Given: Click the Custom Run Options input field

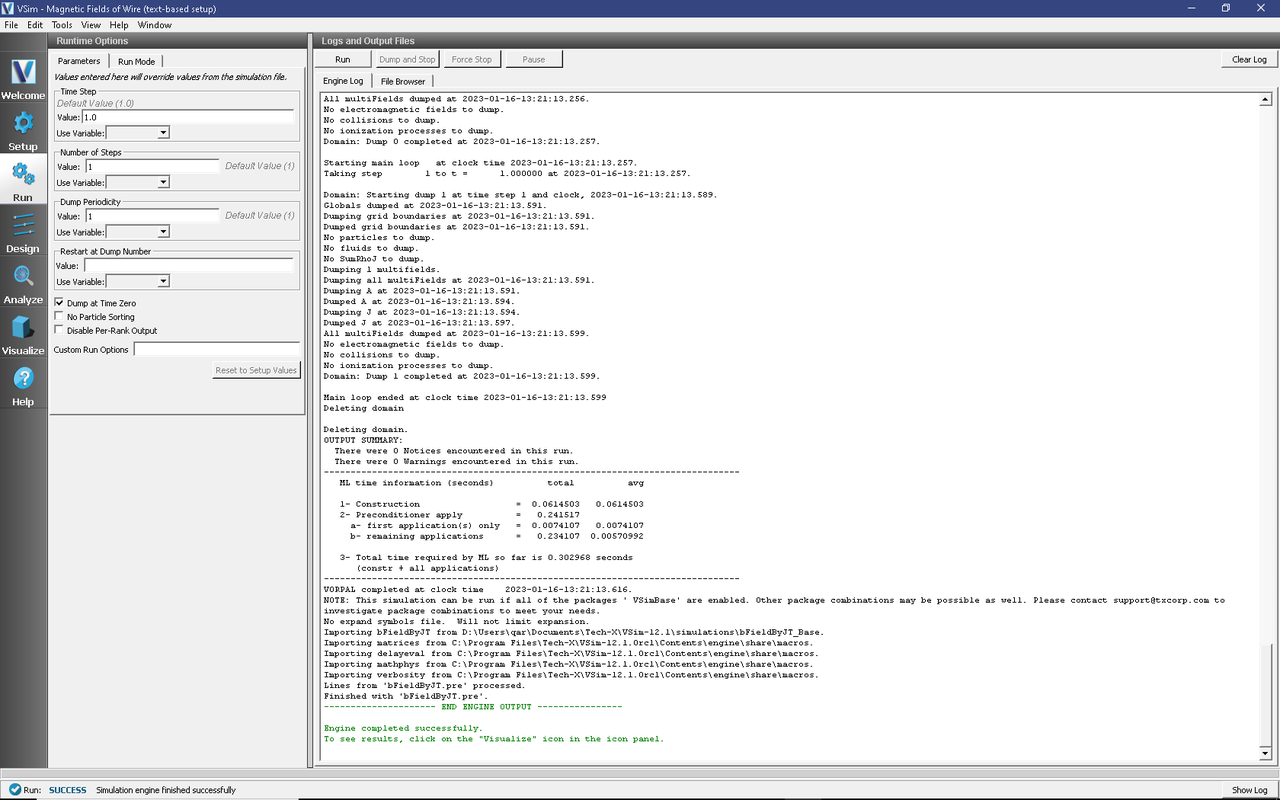Looking at the screenshot, I should point(217,350).
